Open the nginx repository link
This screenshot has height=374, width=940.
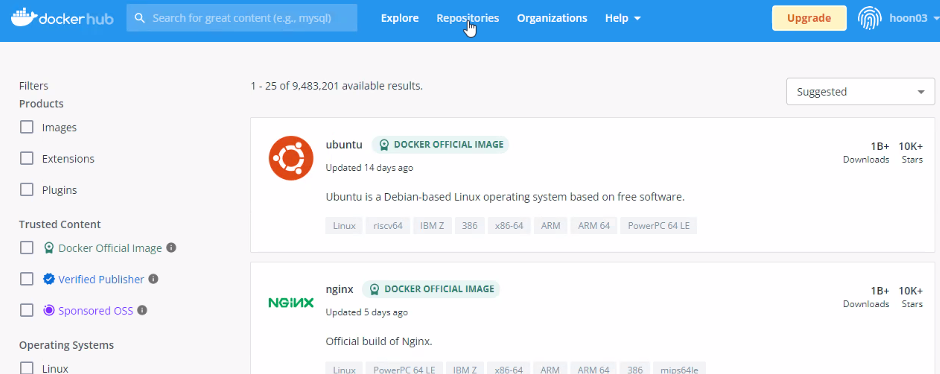tap(339, 289)
